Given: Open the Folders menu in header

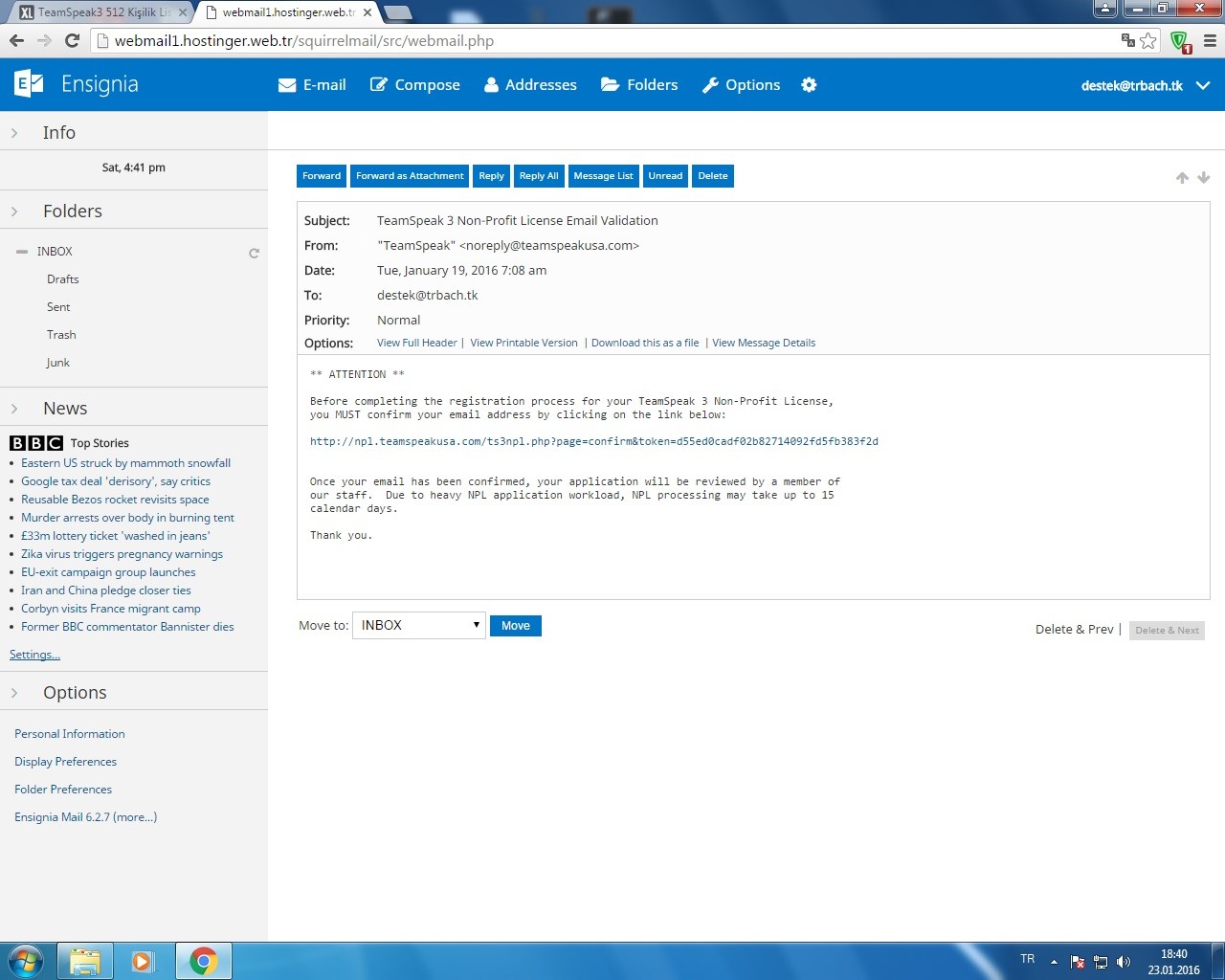Looking at the screenshot, I should click(639, 85).
